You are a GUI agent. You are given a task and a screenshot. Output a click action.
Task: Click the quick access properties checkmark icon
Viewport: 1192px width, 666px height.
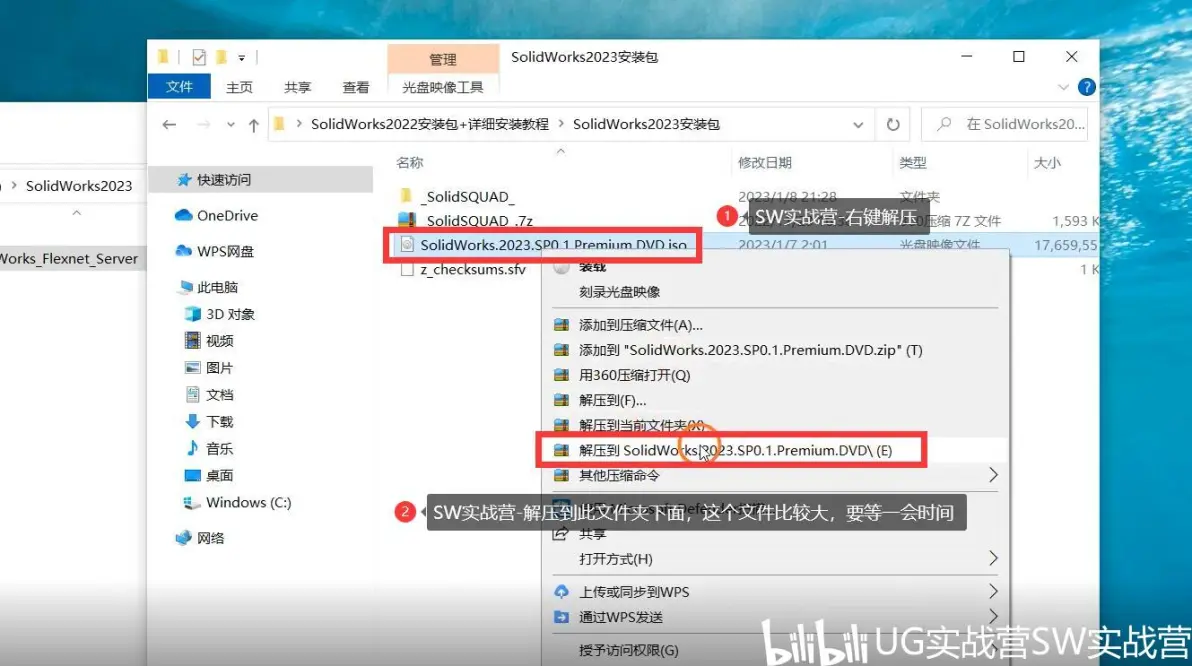(x=198, y=57)
